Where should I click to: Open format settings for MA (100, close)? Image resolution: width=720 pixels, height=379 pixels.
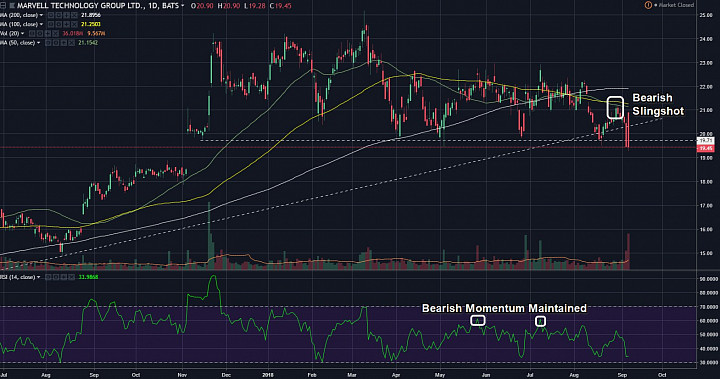click(x=59, y=24)
